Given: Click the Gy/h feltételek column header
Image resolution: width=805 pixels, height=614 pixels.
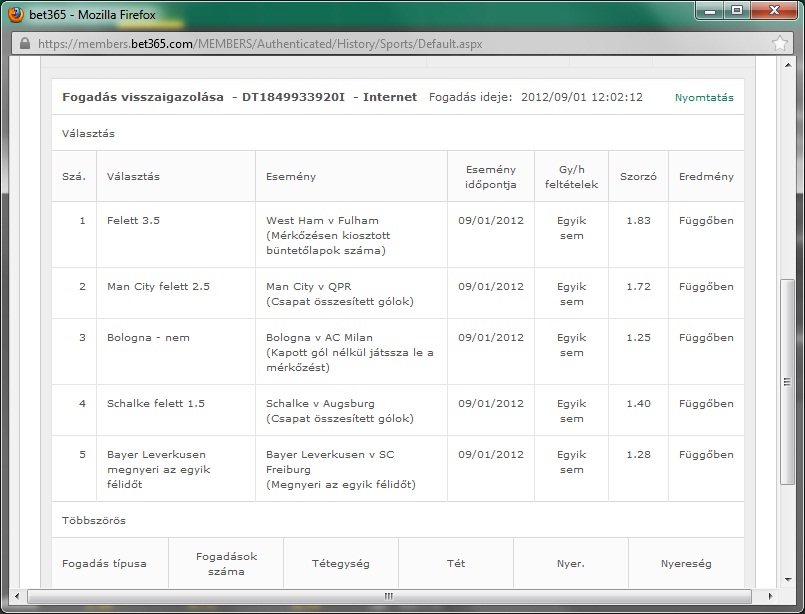Looking at the screenshot, I should coord(571,177).
